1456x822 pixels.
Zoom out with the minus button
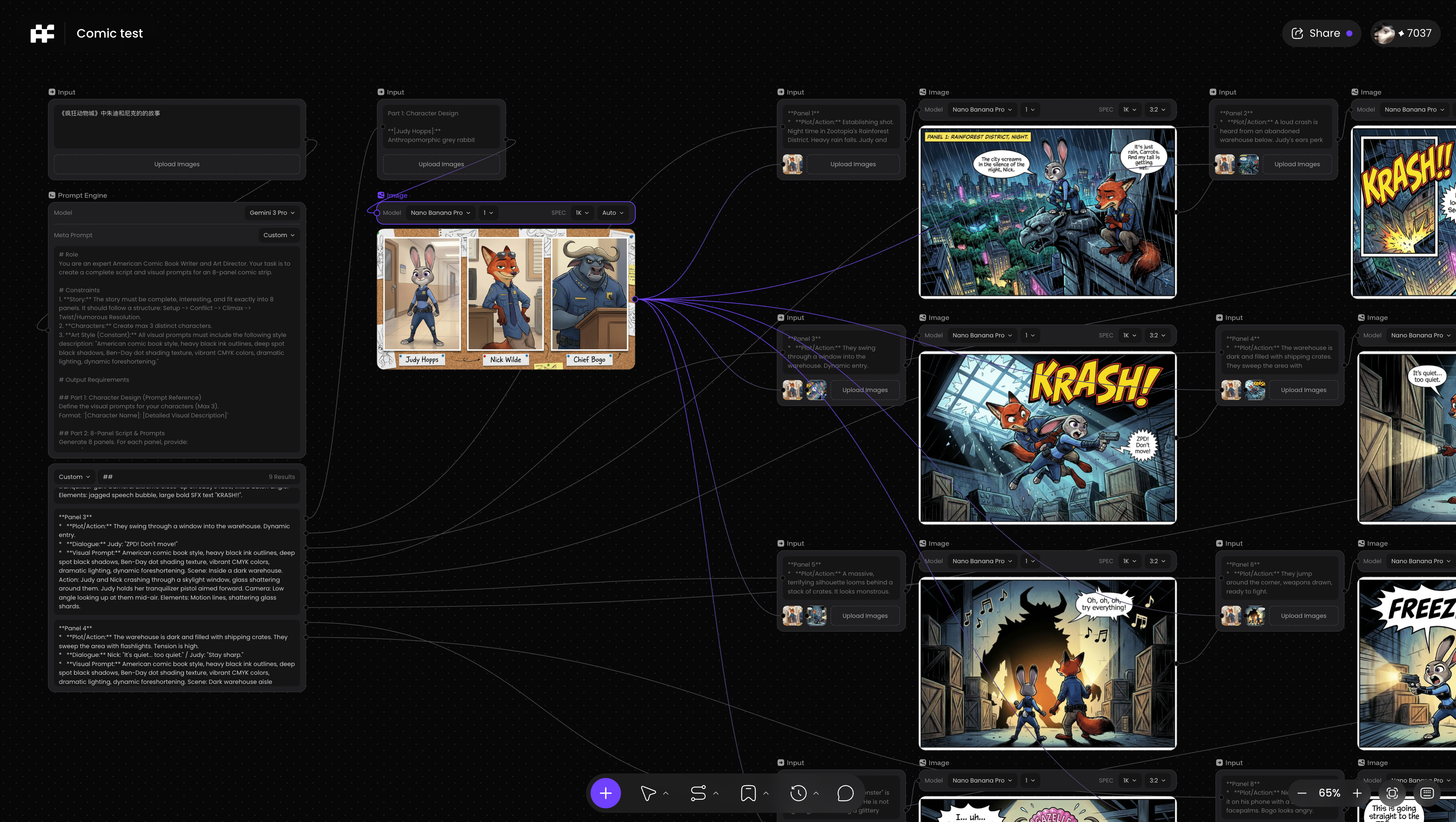tap(1302, 793)
